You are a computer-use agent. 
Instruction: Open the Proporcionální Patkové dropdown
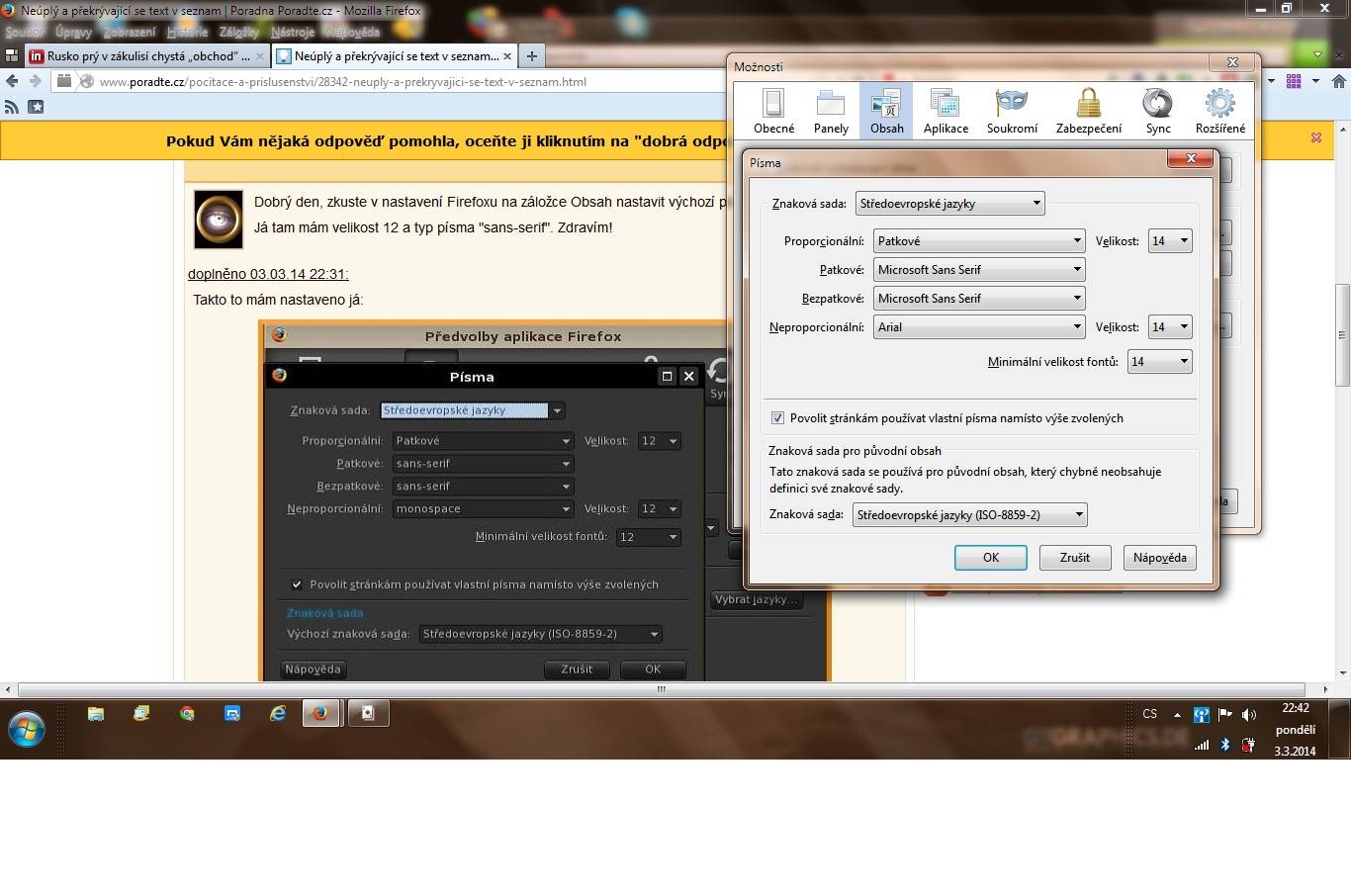pyautogui.click(x=979, y=241)
